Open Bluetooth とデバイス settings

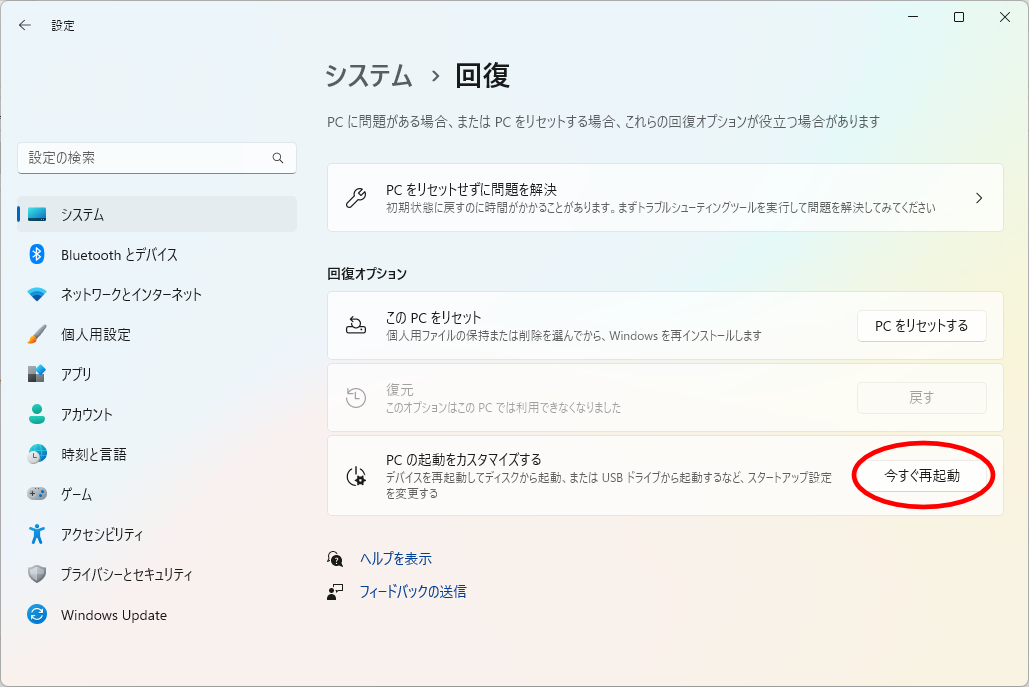point(118,255)
